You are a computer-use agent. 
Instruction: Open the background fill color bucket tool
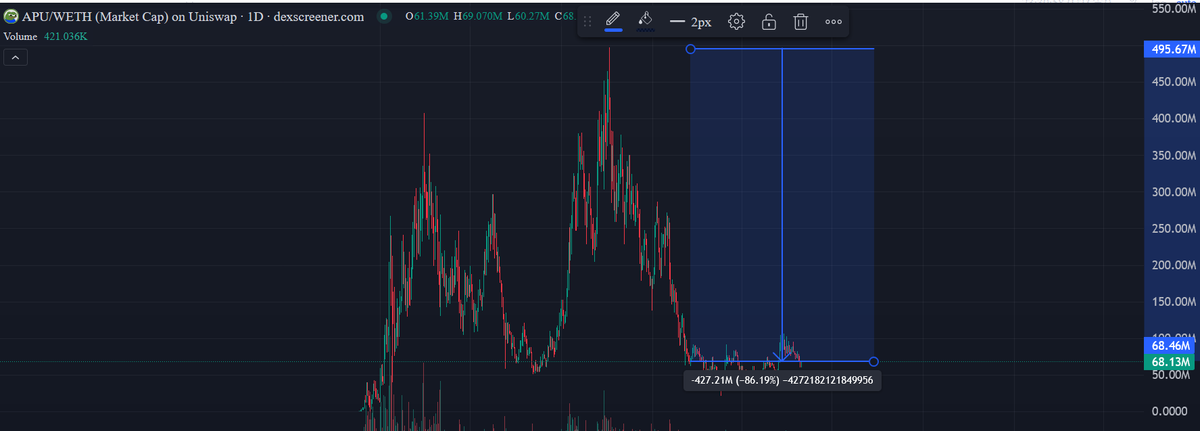coord(646,21)
